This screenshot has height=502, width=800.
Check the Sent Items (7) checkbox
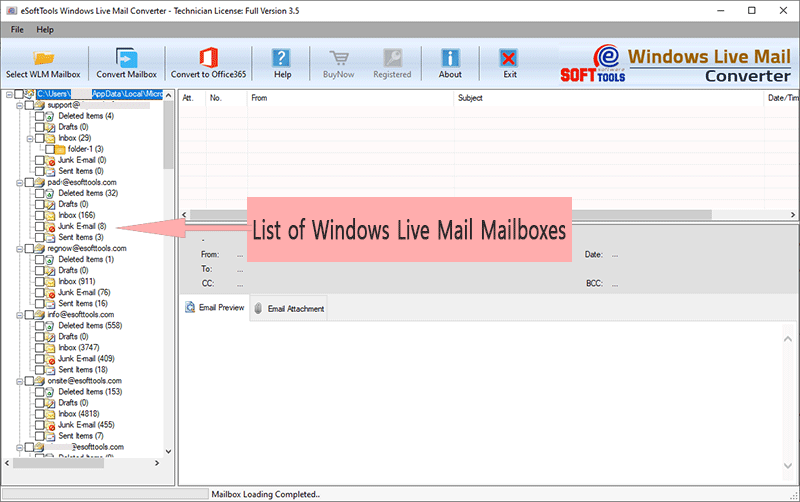pos(39,436)
